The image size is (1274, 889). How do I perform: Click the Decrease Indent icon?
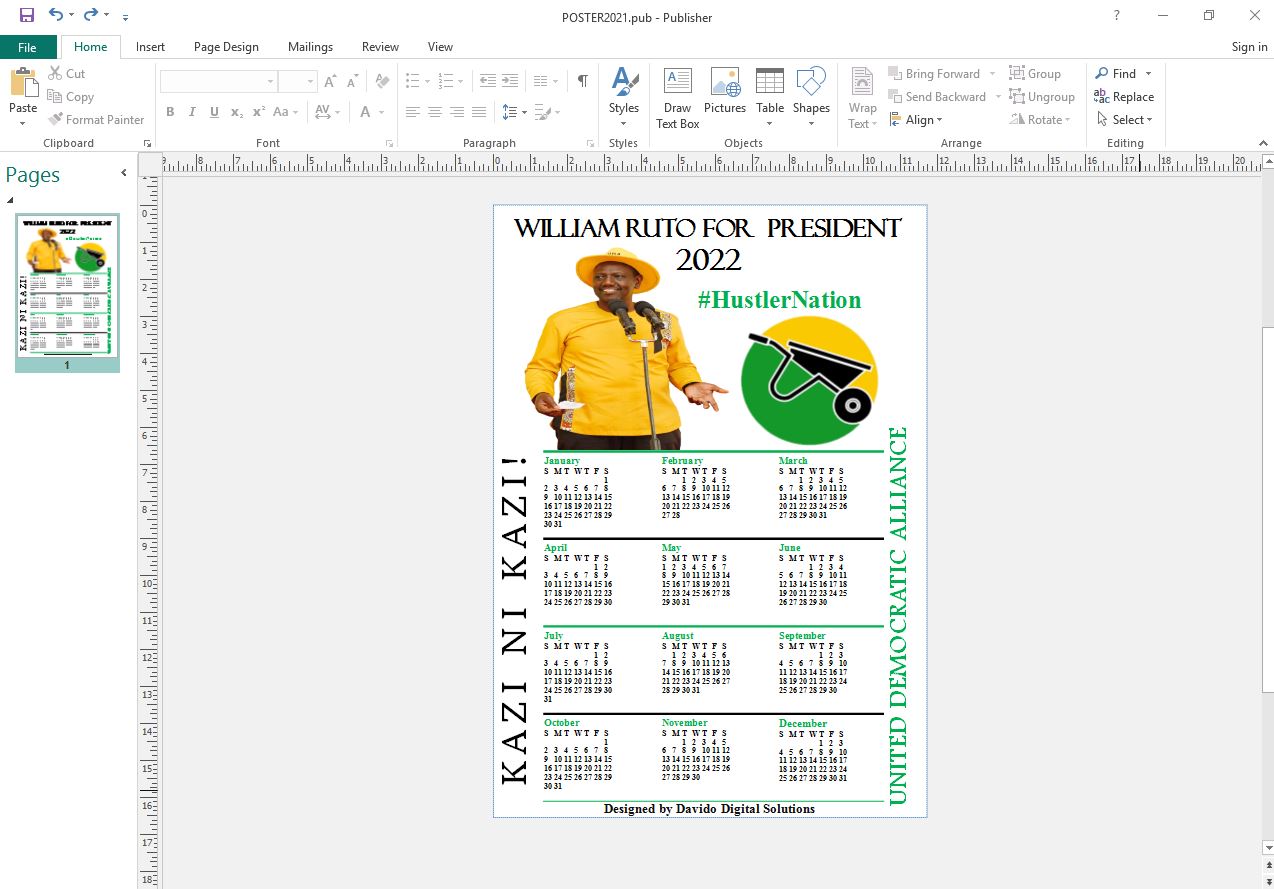[x=488, y=81]
